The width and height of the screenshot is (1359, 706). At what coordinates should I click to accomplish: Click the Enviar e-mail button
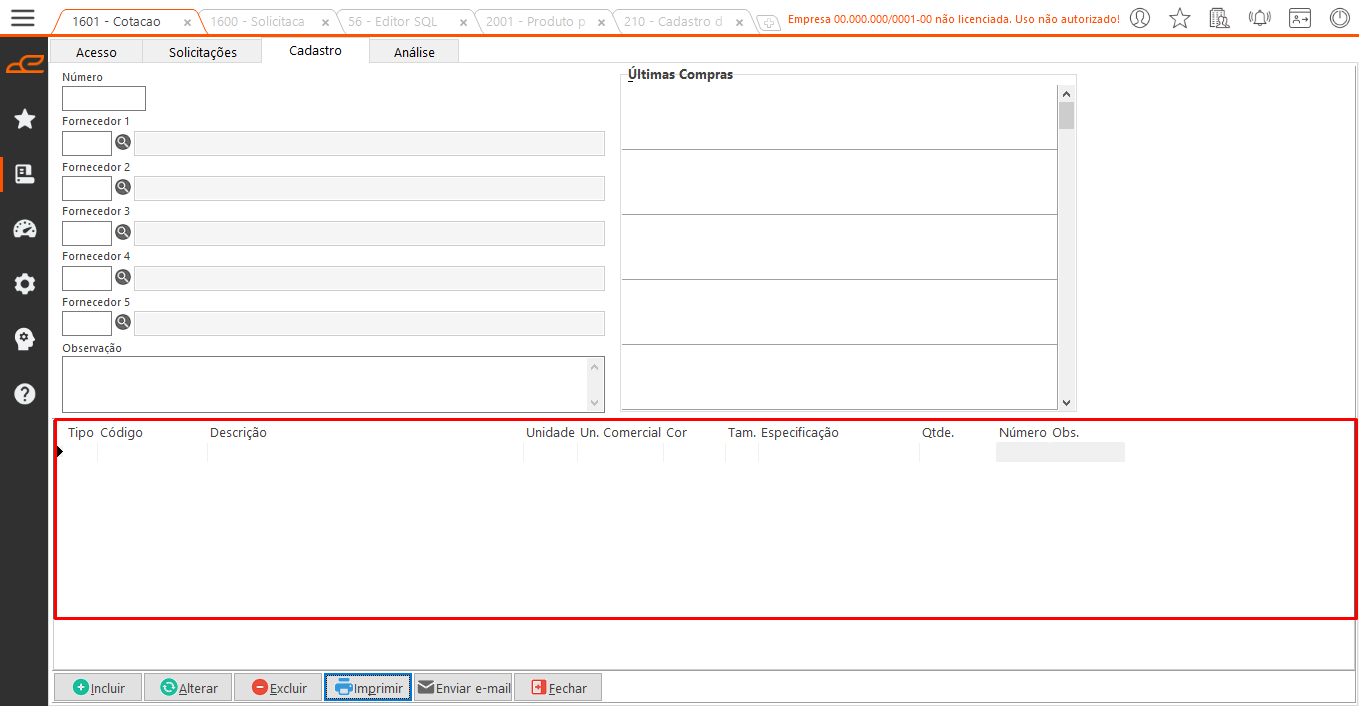point(463,688)
